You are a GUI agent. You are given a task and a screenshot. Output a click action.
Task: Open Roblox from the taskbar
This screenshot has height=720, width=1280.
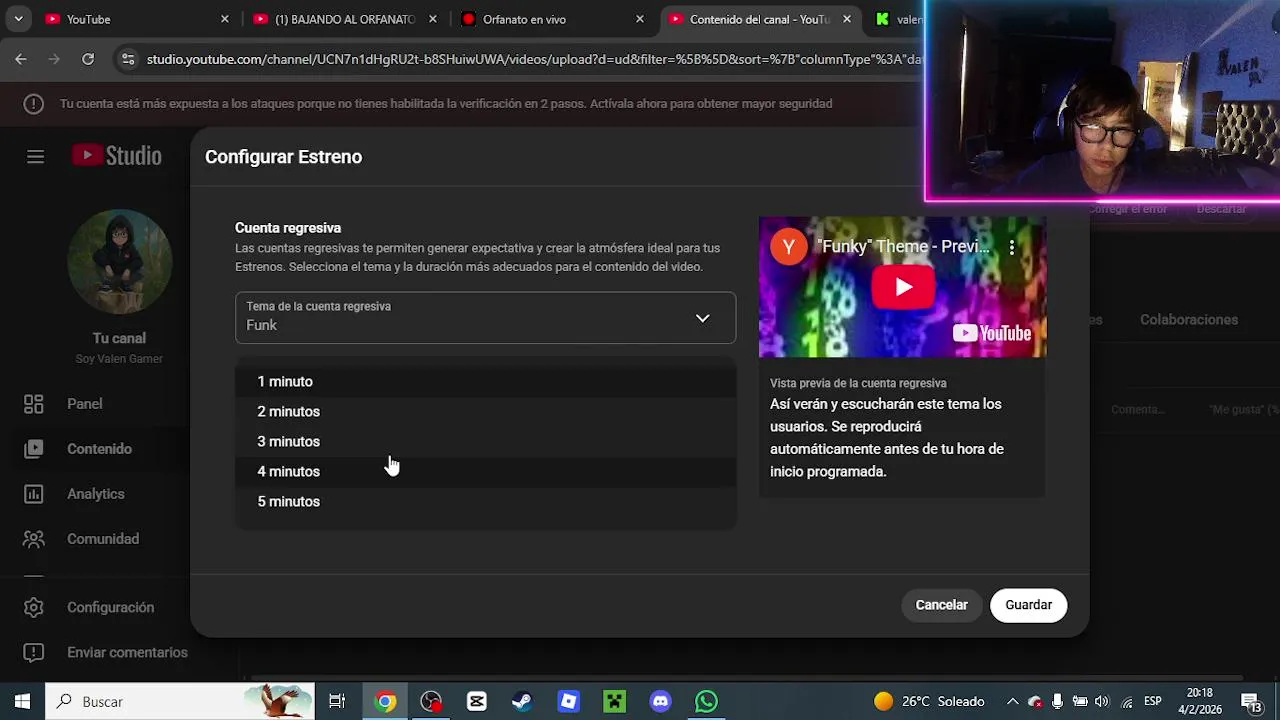pyautogui.click(x=568, y=702)
